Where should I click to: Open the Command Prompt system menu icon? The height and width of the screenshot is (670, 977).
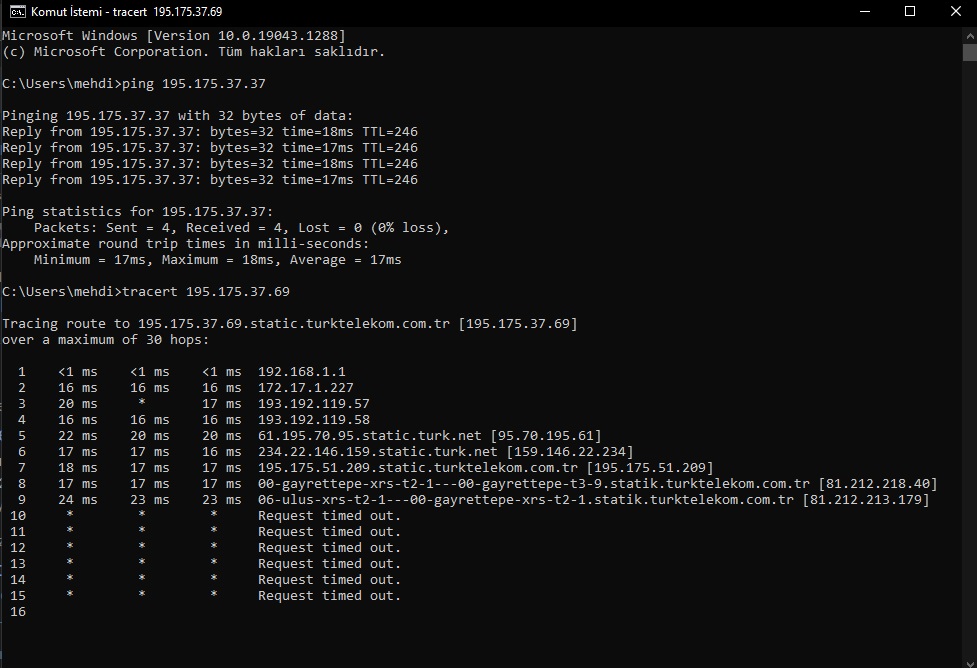[x=17, y=11]
